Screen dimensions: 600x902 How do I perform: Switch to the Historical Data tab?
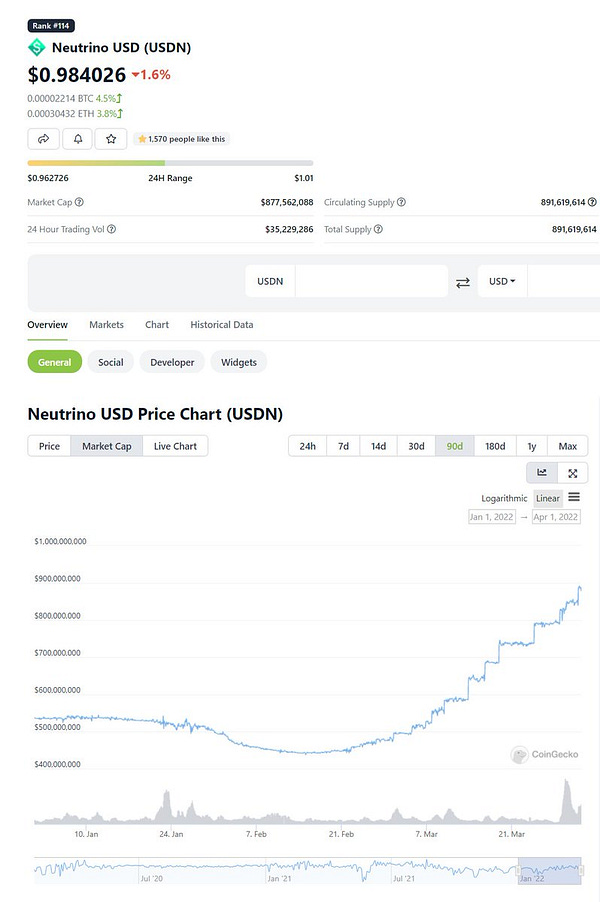(x=221, y=324)
